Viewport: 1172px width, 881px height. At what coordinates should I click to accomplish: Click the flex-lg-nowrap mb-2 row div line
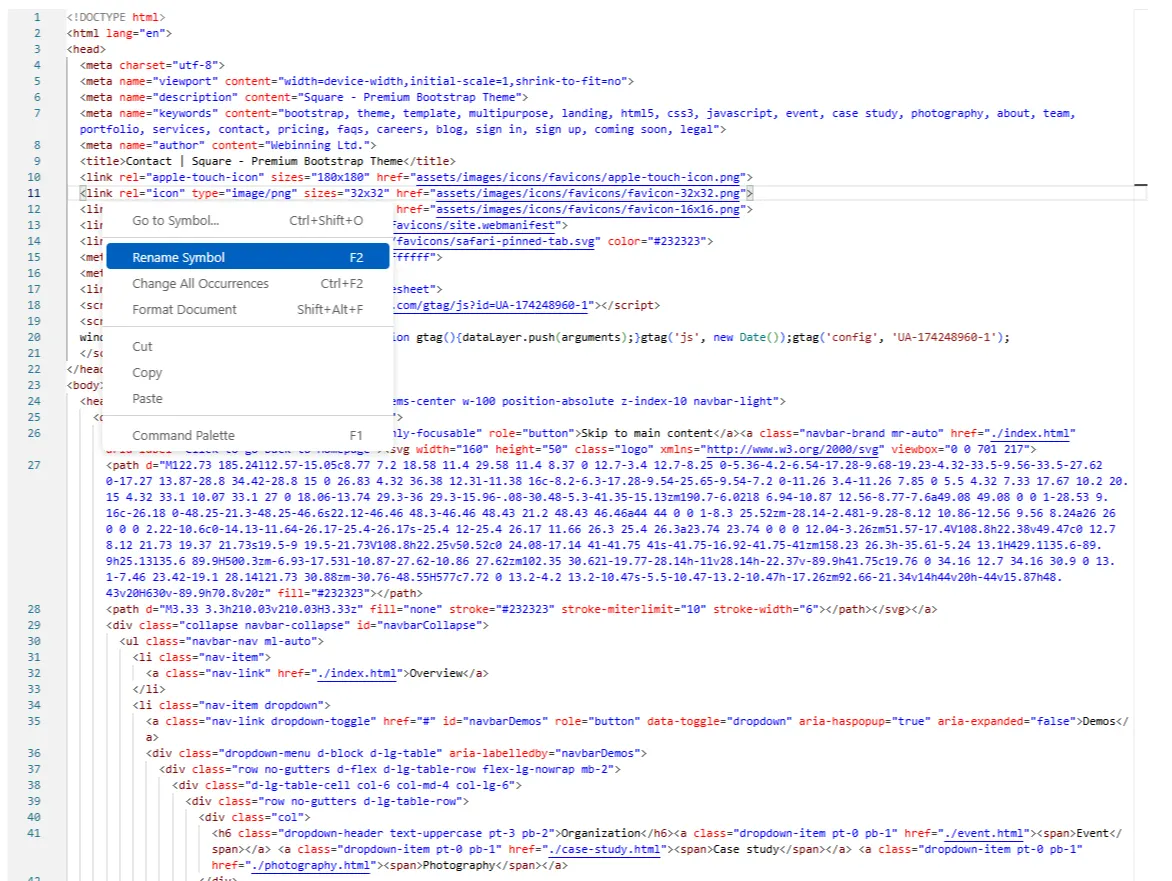click(389, 769)
